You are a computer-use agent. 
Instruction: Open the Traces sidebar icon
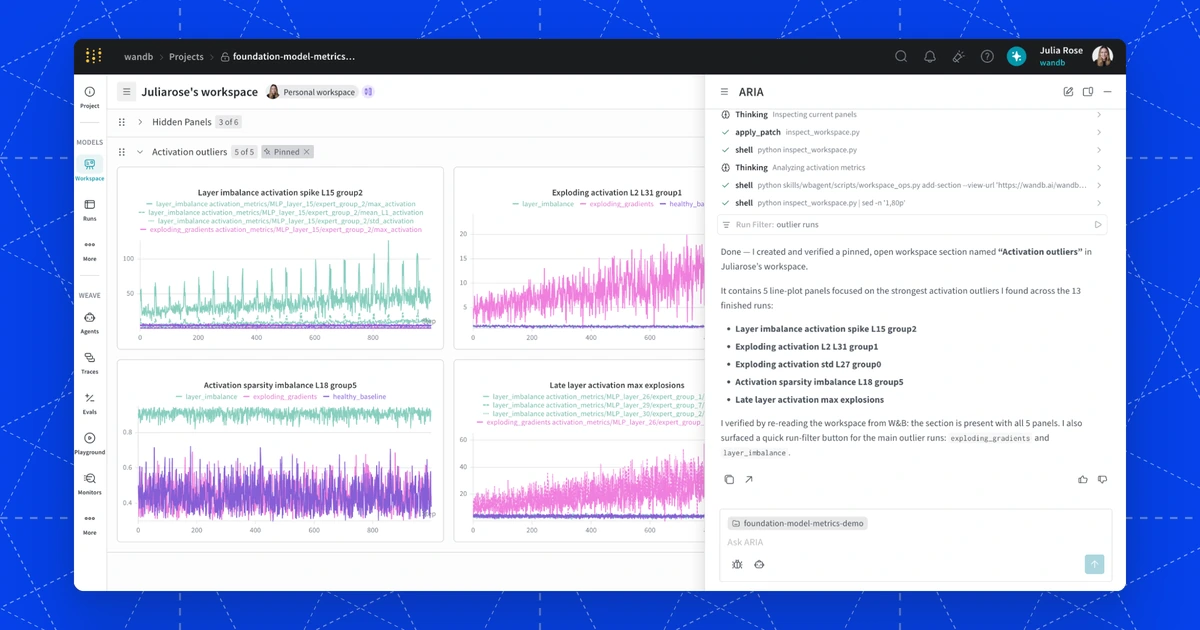pos(90,362)
